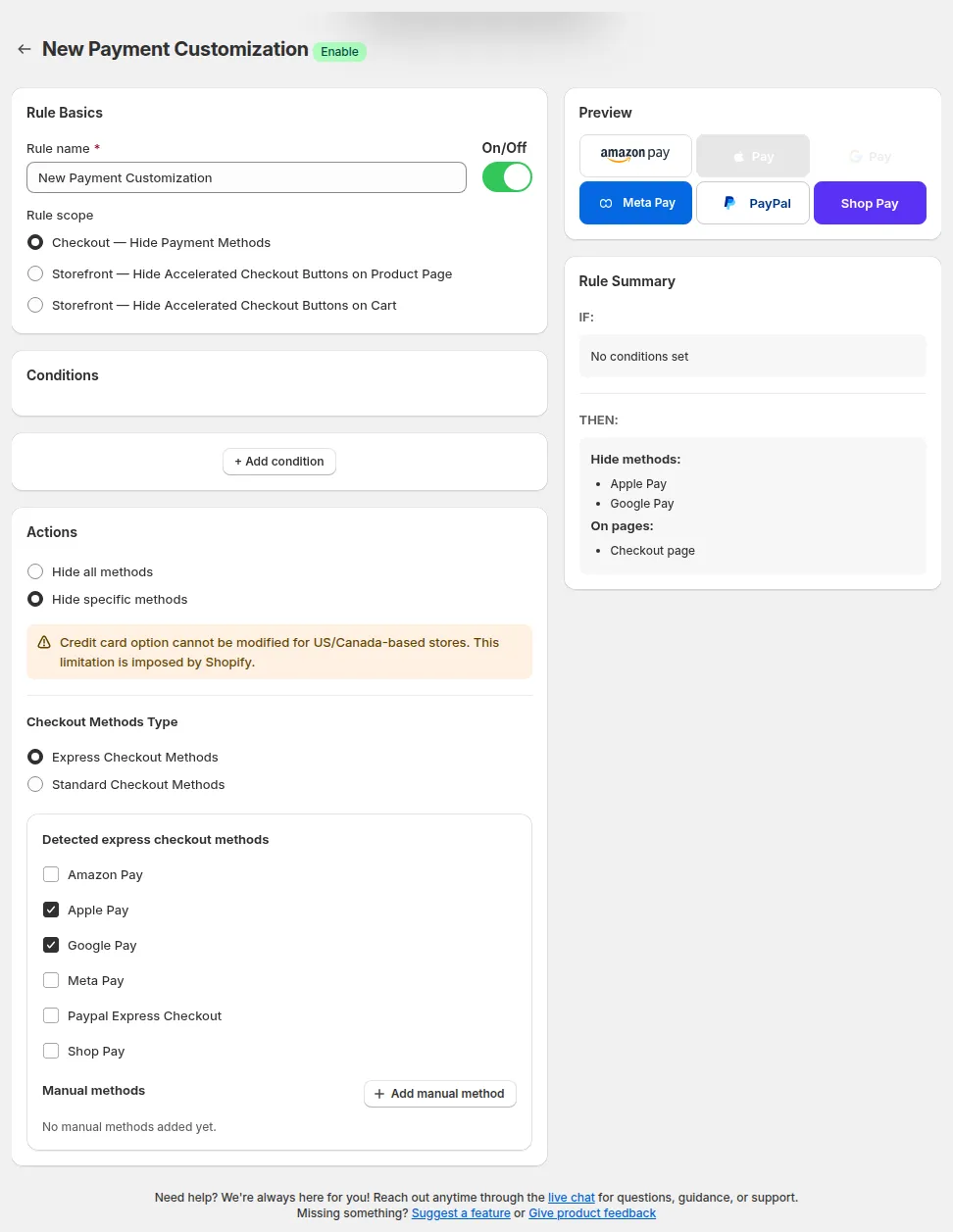Click the New Payment Customization page title

click(x=176, y=49)
